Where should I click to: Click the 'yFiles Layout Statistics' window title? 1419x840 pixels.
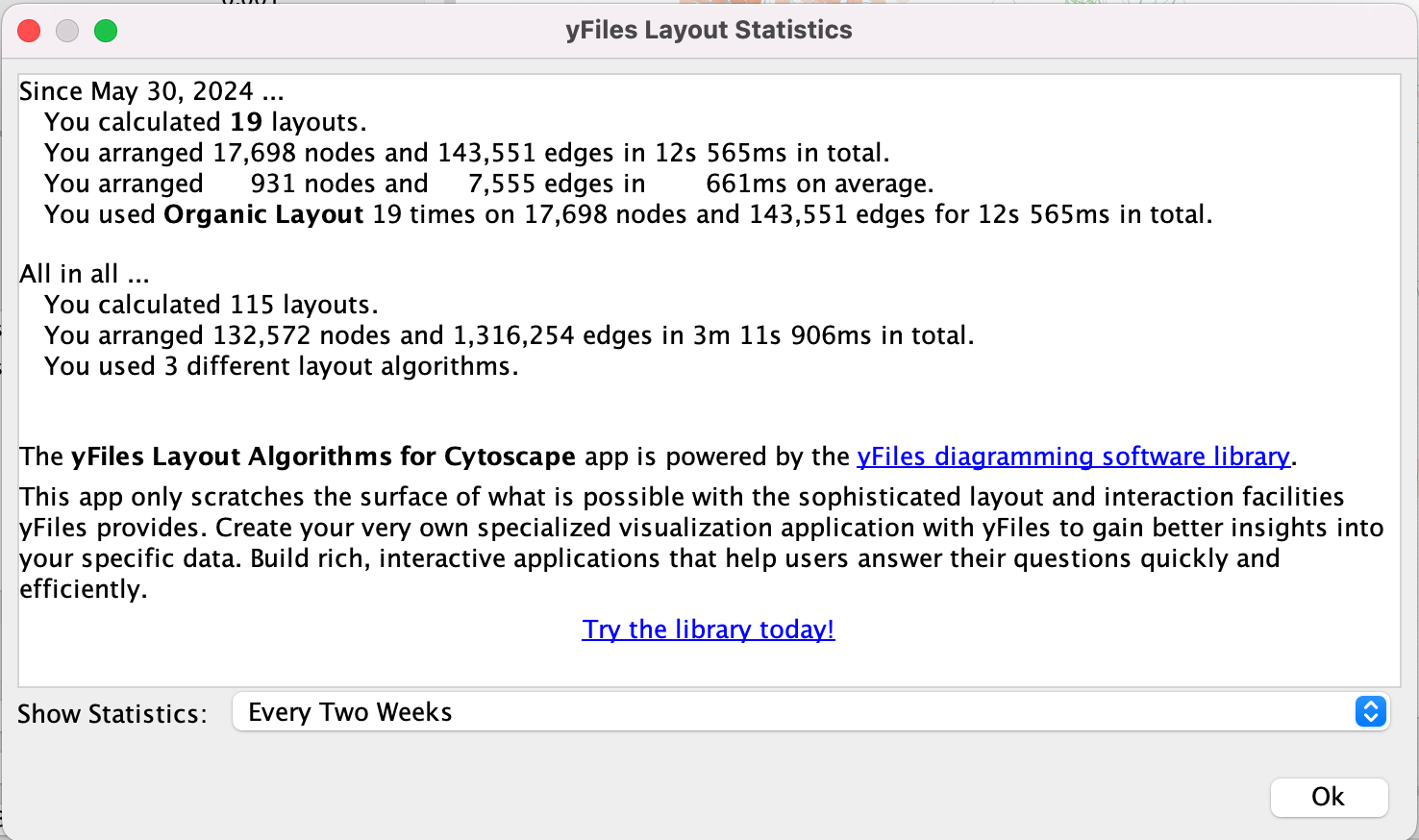tap(709, 30)
